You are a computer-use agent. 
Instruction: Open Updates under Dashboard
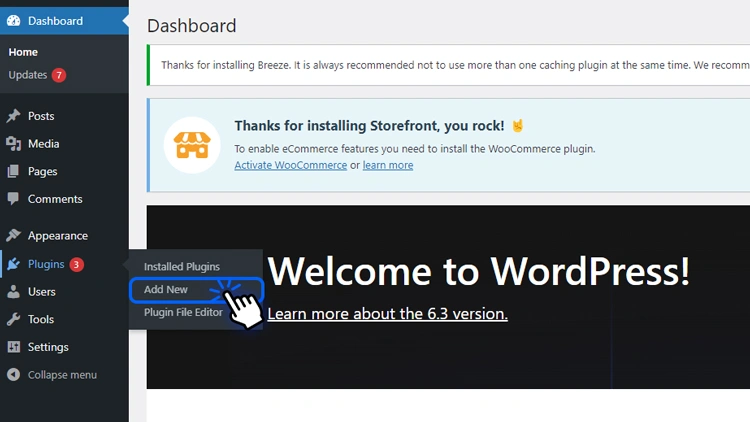click(x=28, y=75)
